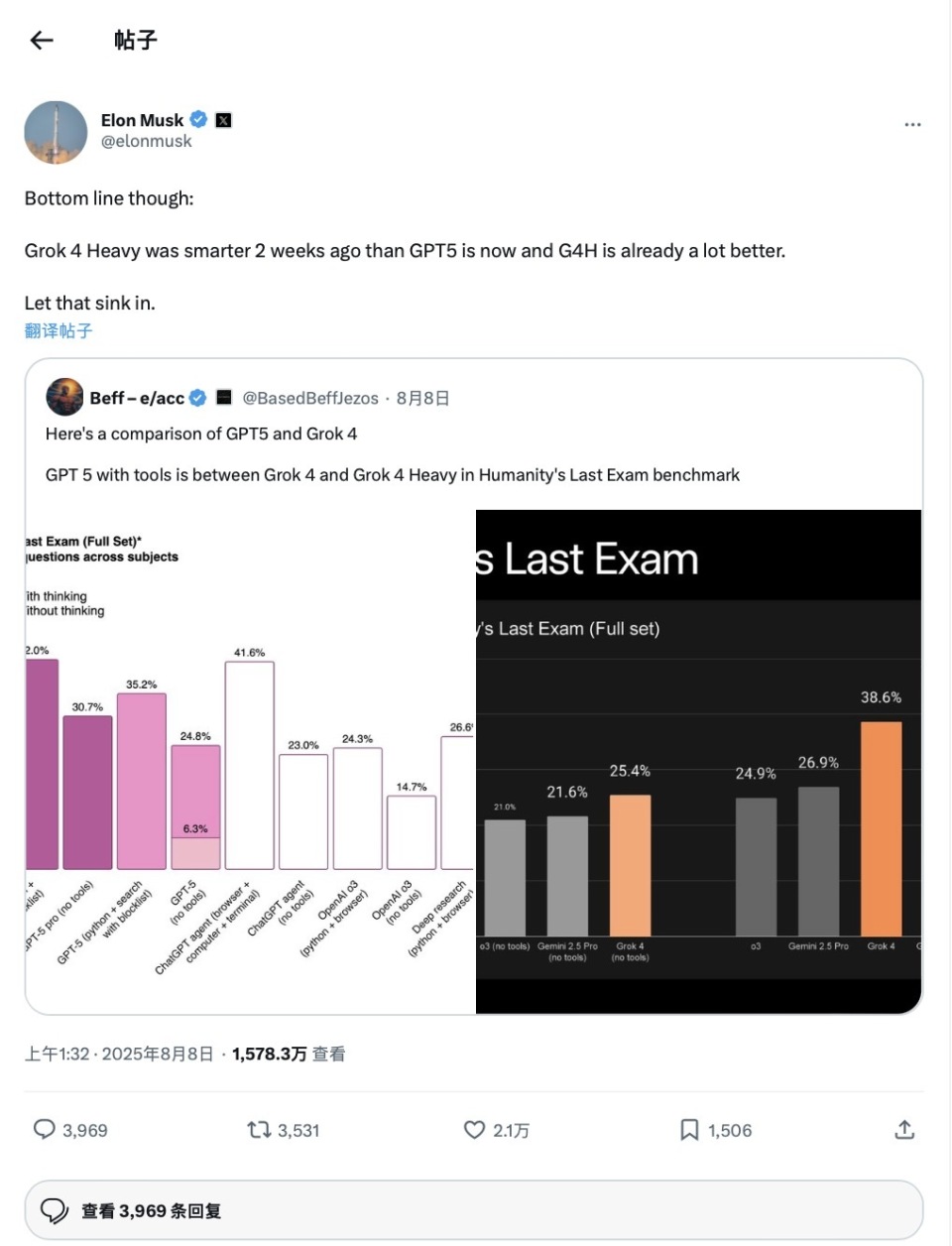952x1246 pixels.
Task: Open the @elonmusk handle
Action: coord(147,142)
